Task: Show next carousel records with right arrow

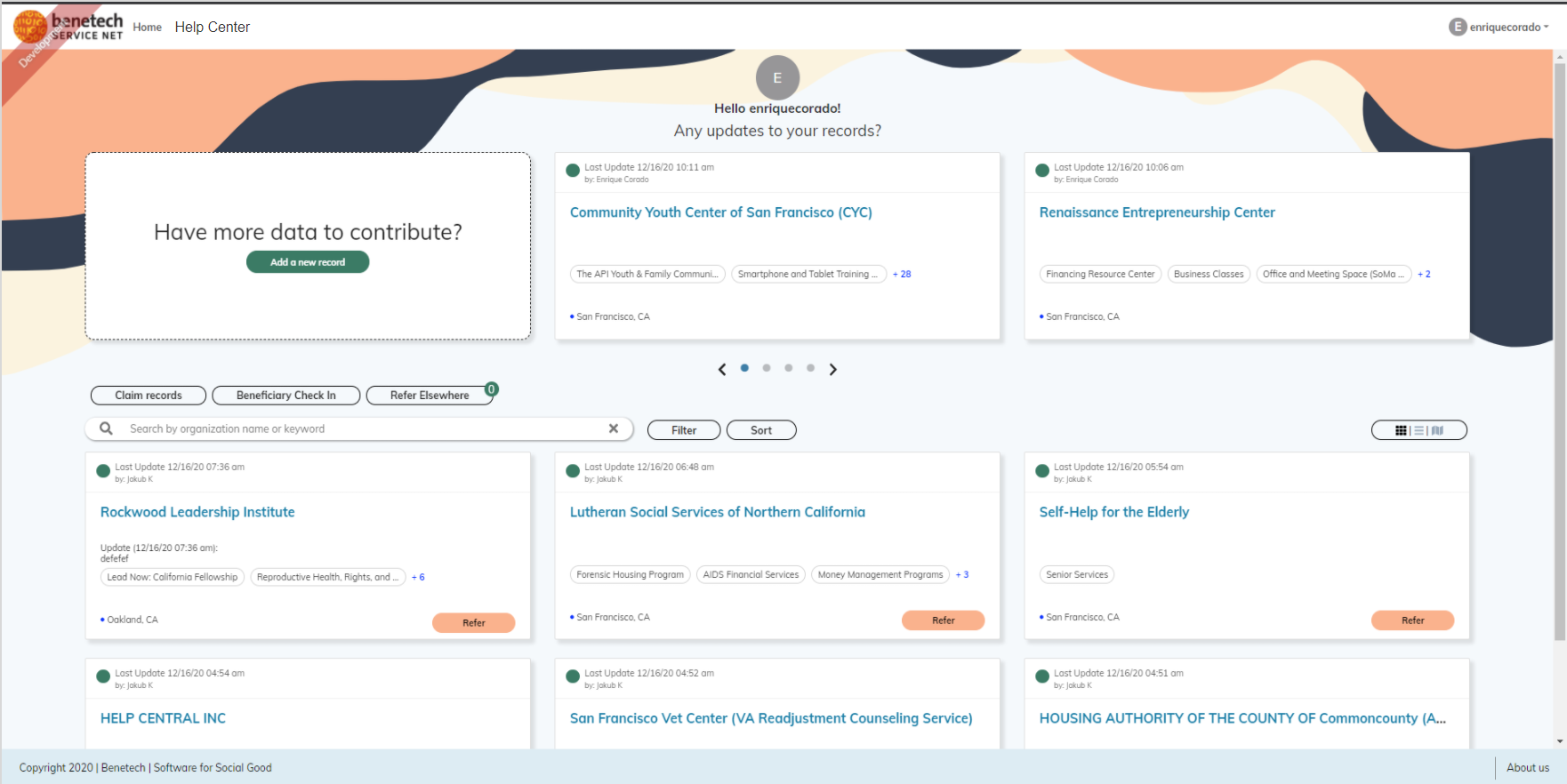Action: pyautogui.click(x=833, y=369)
